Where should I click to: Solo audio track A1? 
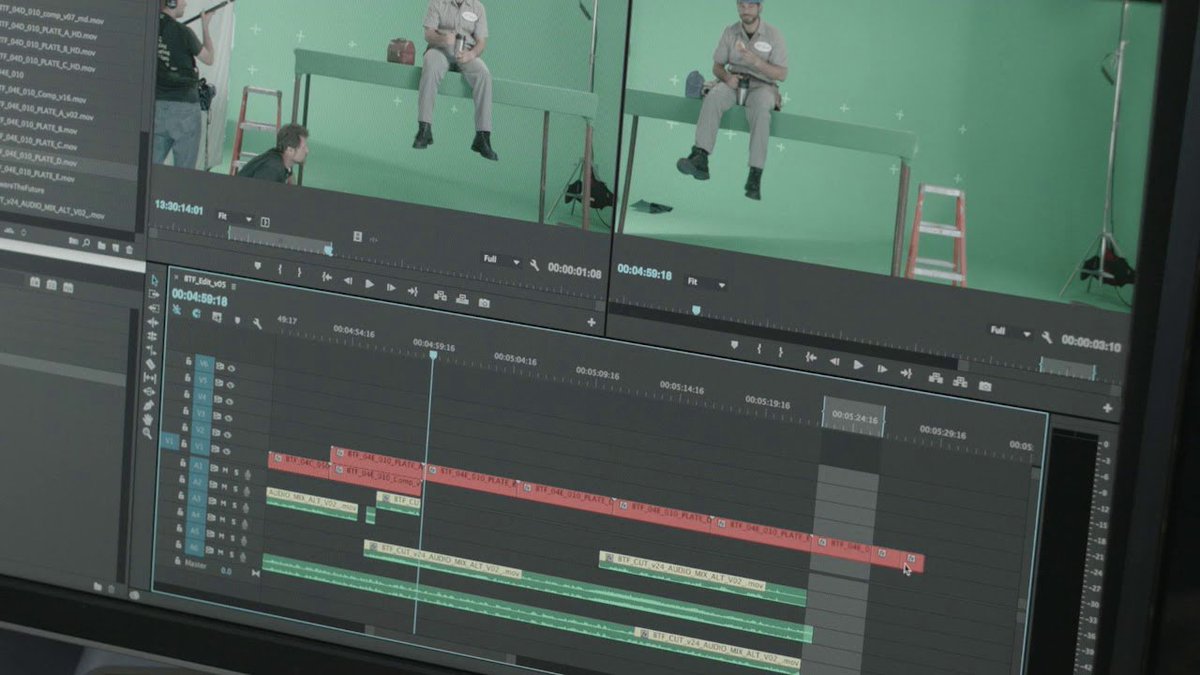coord(236,472)
